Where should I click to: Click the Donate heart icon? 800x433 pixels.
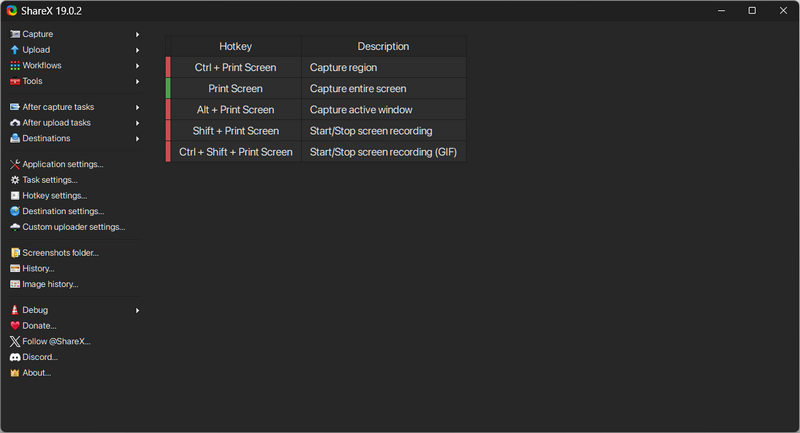coord(15,326)
